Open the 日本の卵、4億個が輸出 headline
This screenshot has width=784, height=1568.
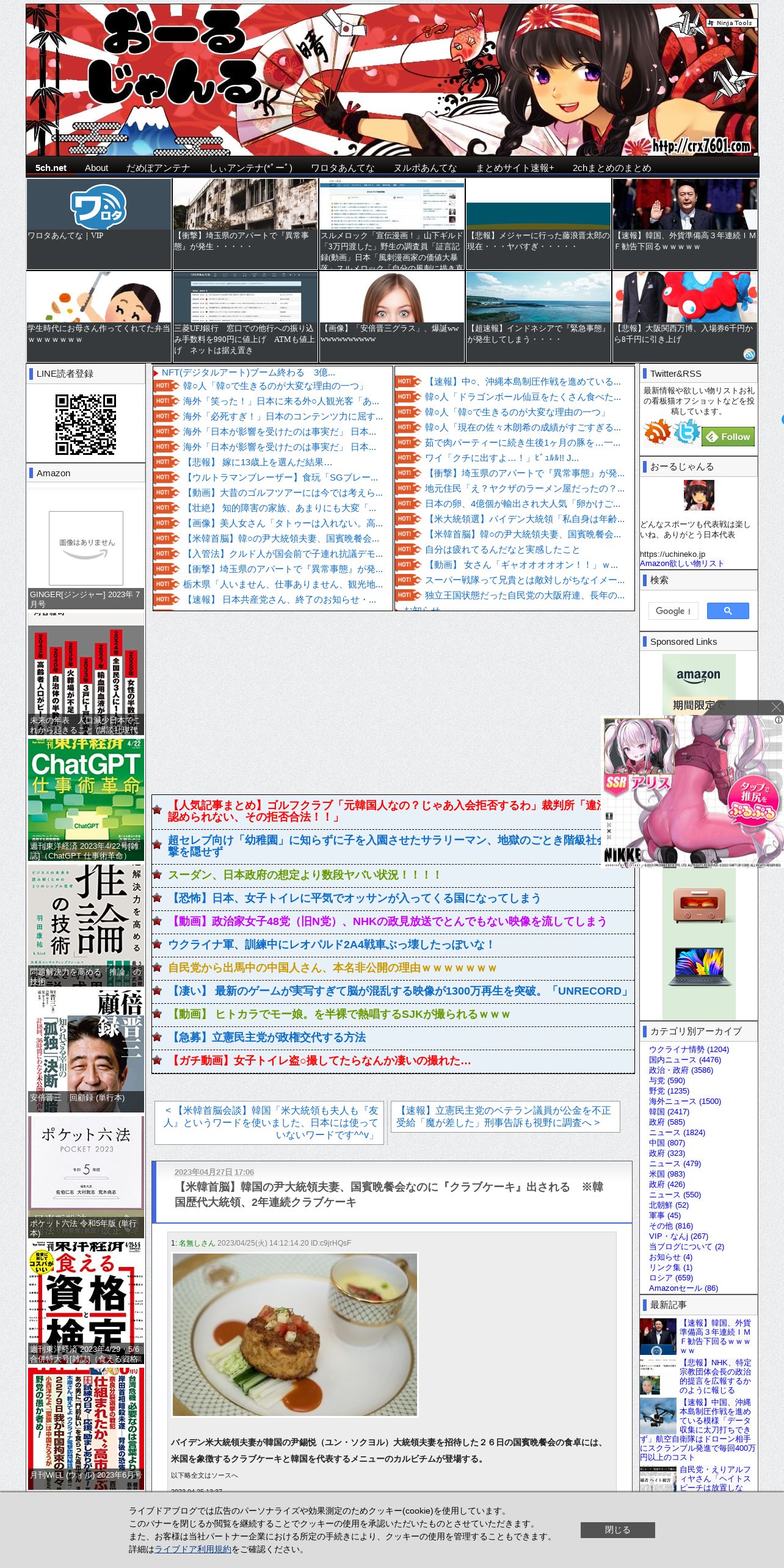pos(523,504)
